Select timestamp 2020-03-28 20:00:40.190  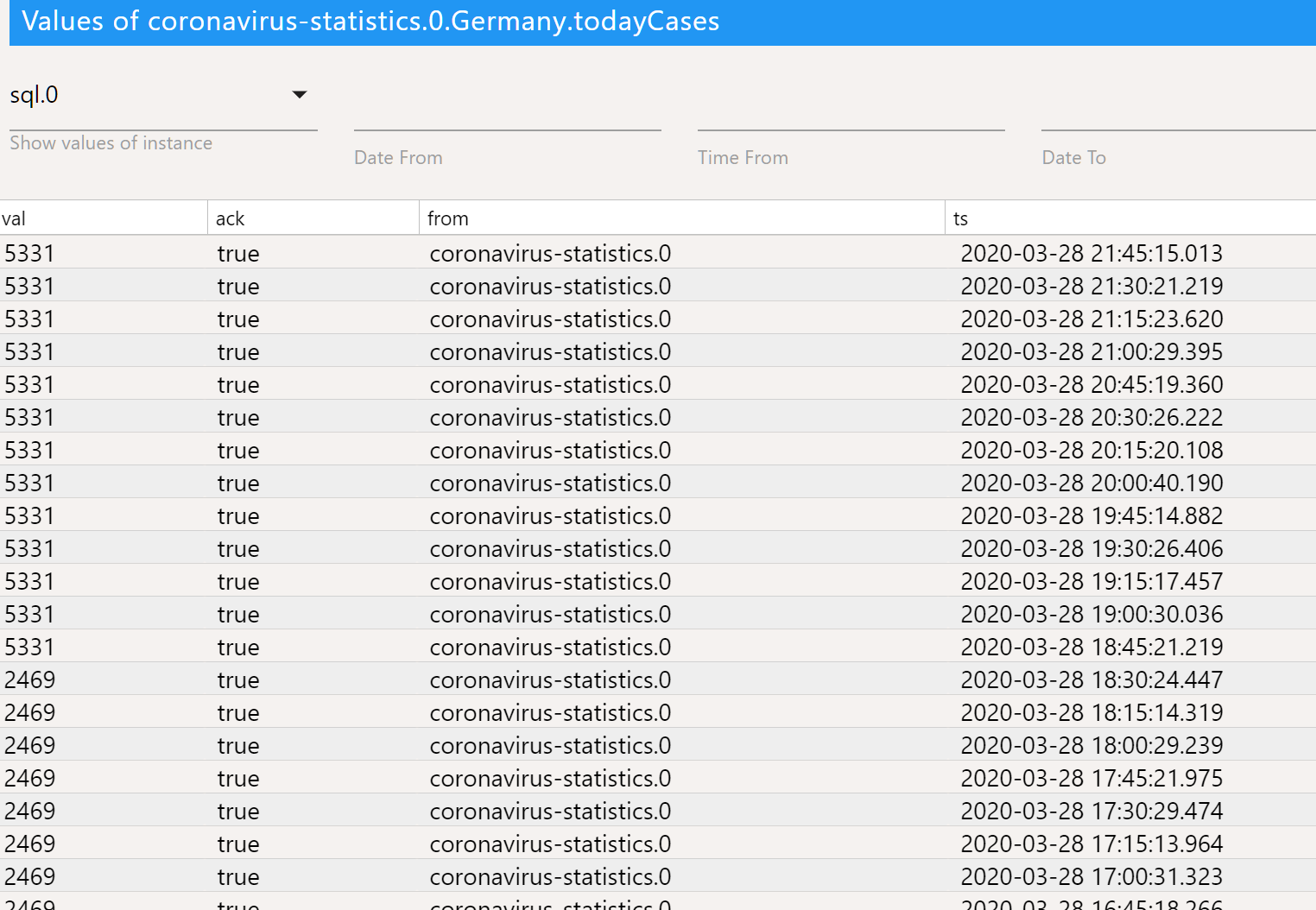1091,483
